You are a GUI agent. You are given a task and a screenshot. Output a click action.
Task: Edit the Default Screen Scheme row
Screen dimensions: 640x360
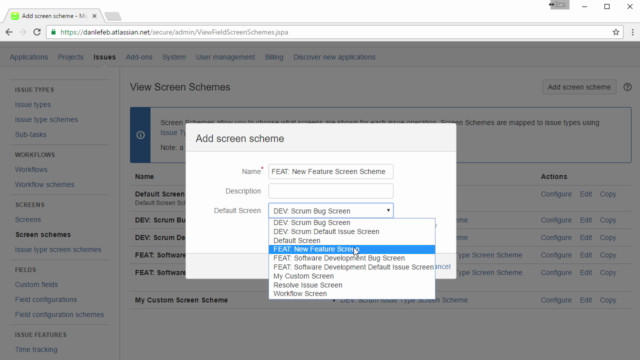(x=586, y=194)
